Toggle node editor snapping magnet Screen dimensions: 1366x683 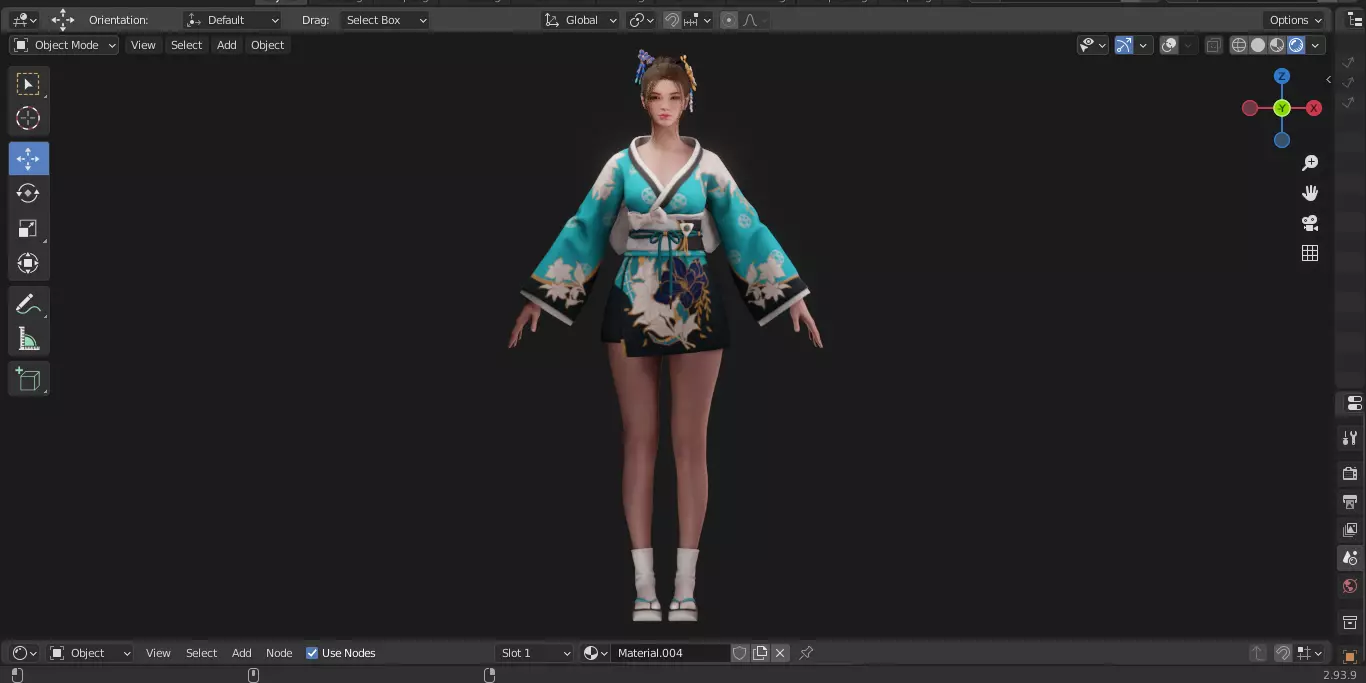1283,653
